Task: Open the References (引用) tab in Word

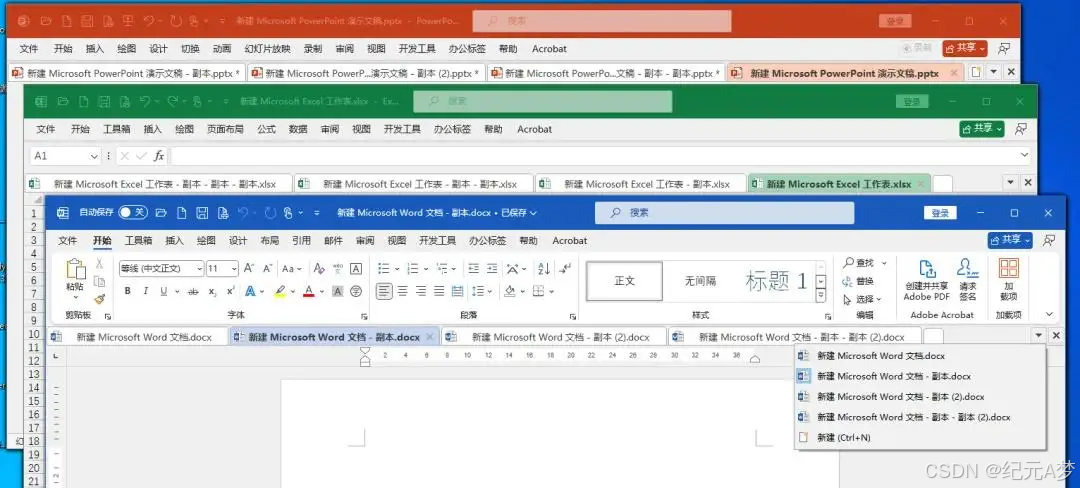Action: coord(301,240)
